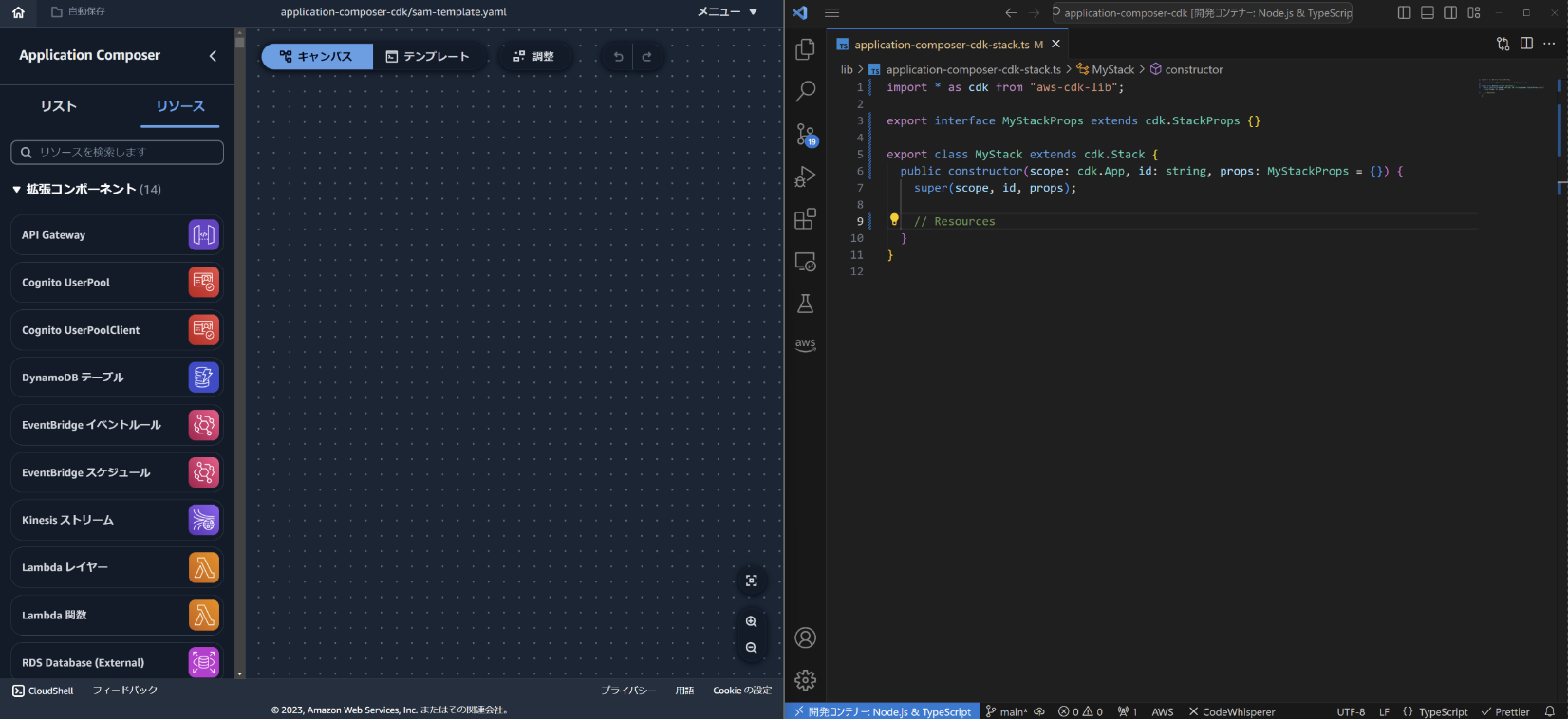Open editor More Actions menu
This screenshot has width=1568, height=719.
pyautogui.click(x=1549, y=44)
